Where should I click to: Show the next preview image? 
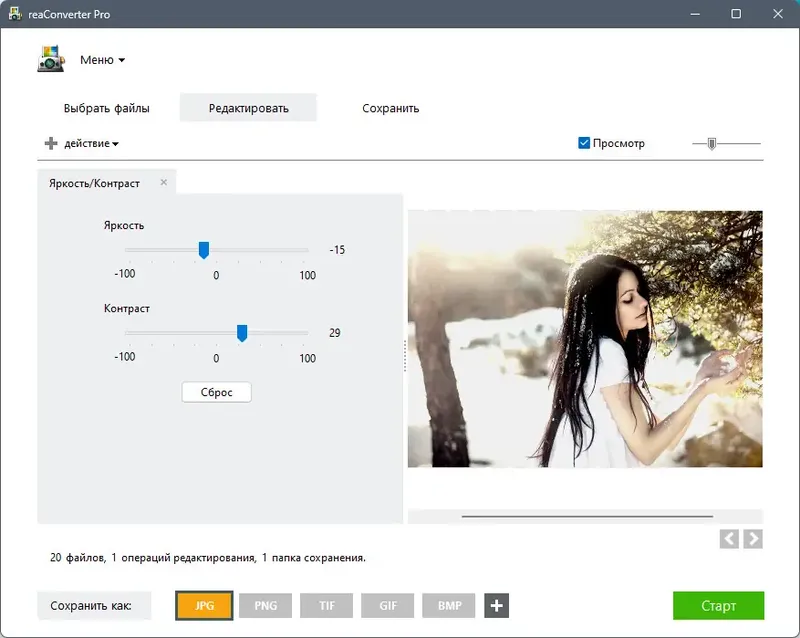pos(753,538)
